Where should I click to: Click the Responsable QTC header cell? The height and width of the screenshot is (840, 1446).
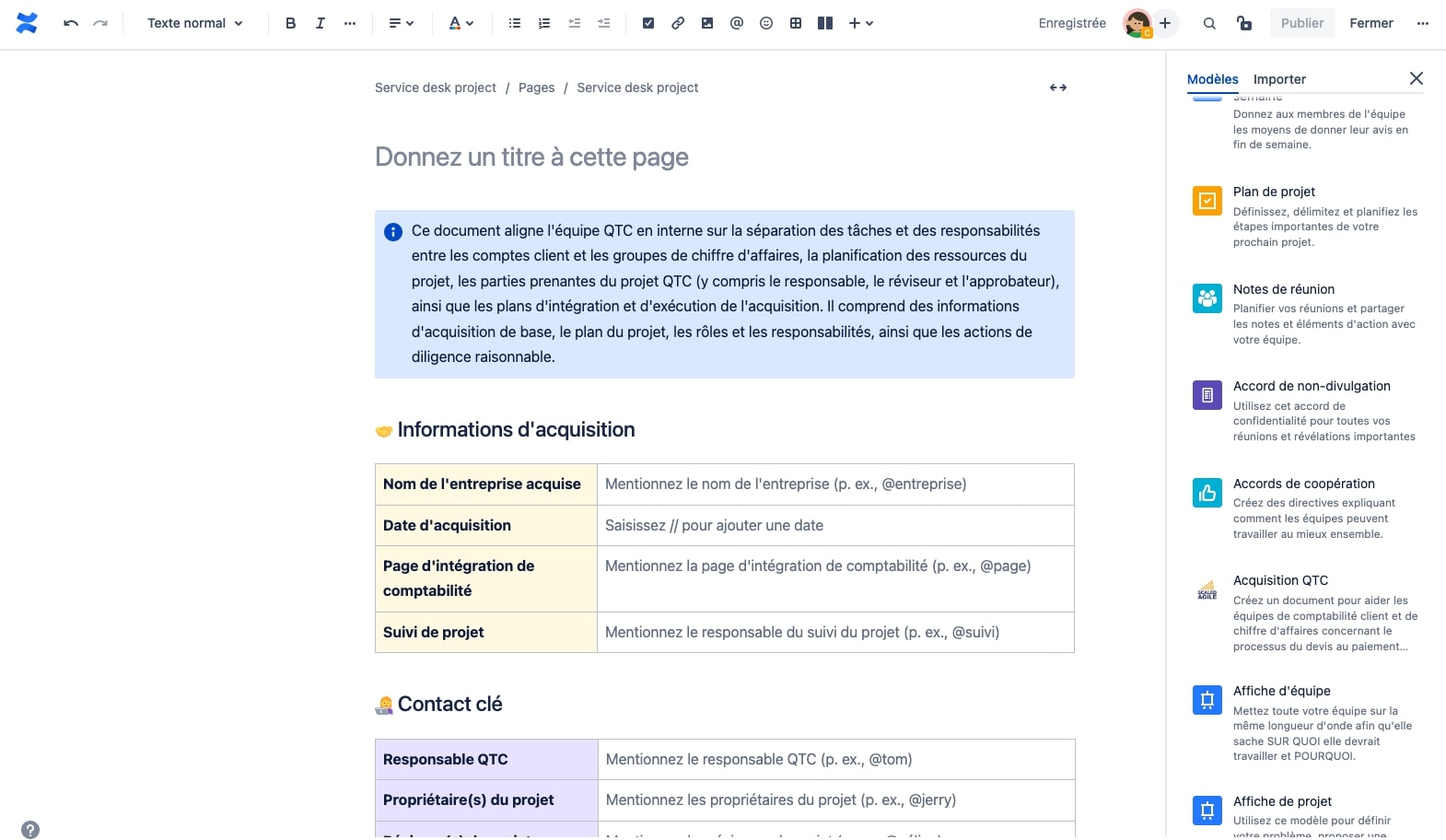pyautogui.click(x=486, y=760)
